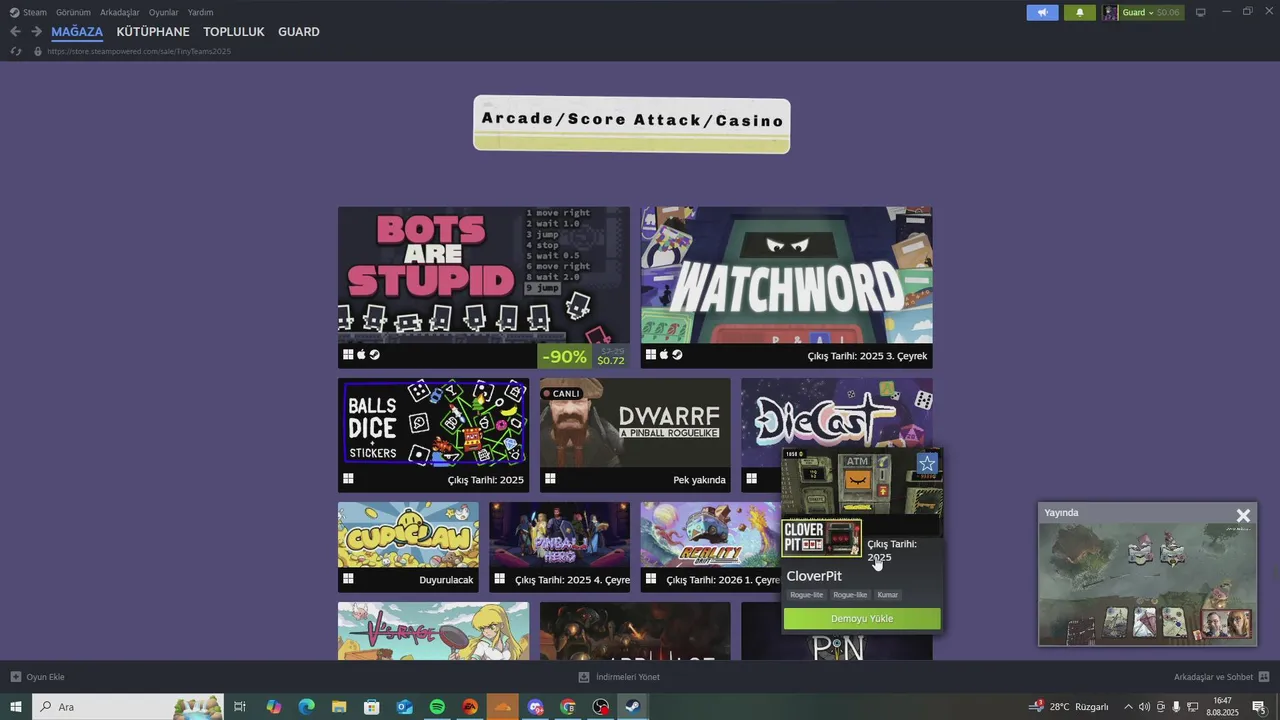The height and width of the screenshot is (720, 1280).
Task: Go to the KÜTÜPHANE tab
Action: (153, 32)
